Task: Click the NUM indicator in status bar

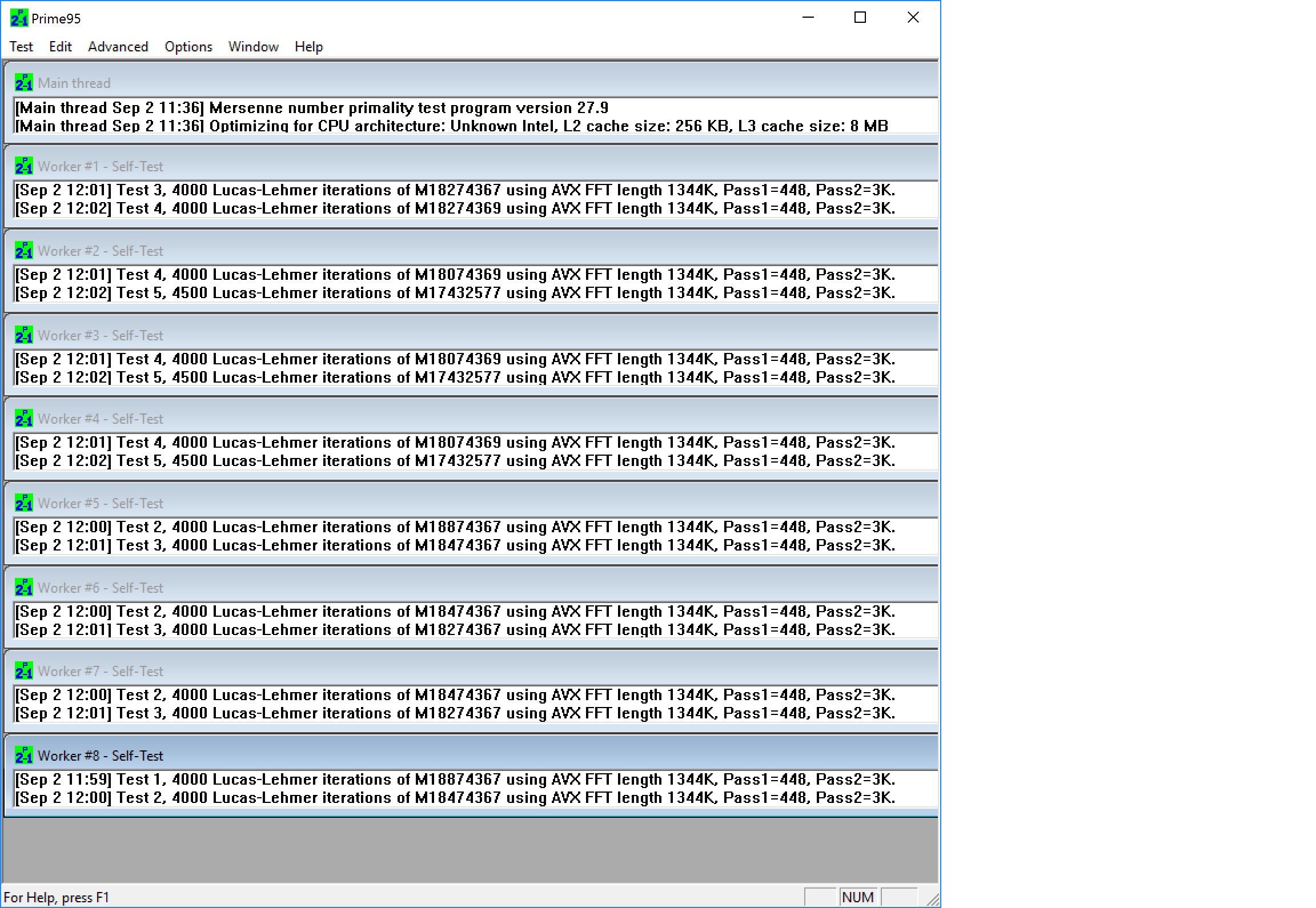Action: [x=858, y=897]
